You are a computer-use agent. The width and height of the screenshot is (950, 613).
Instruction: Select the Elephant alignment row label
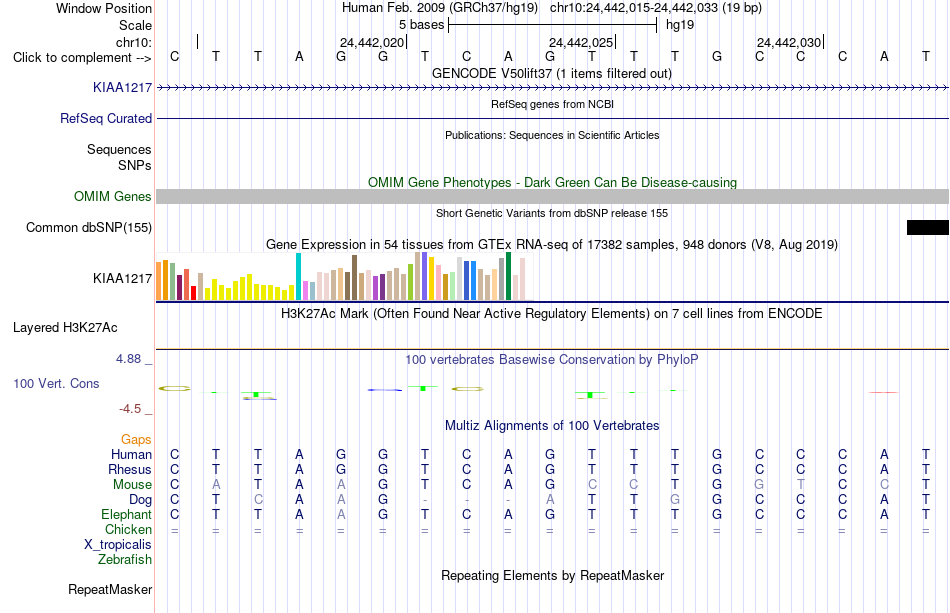point(127,515)
